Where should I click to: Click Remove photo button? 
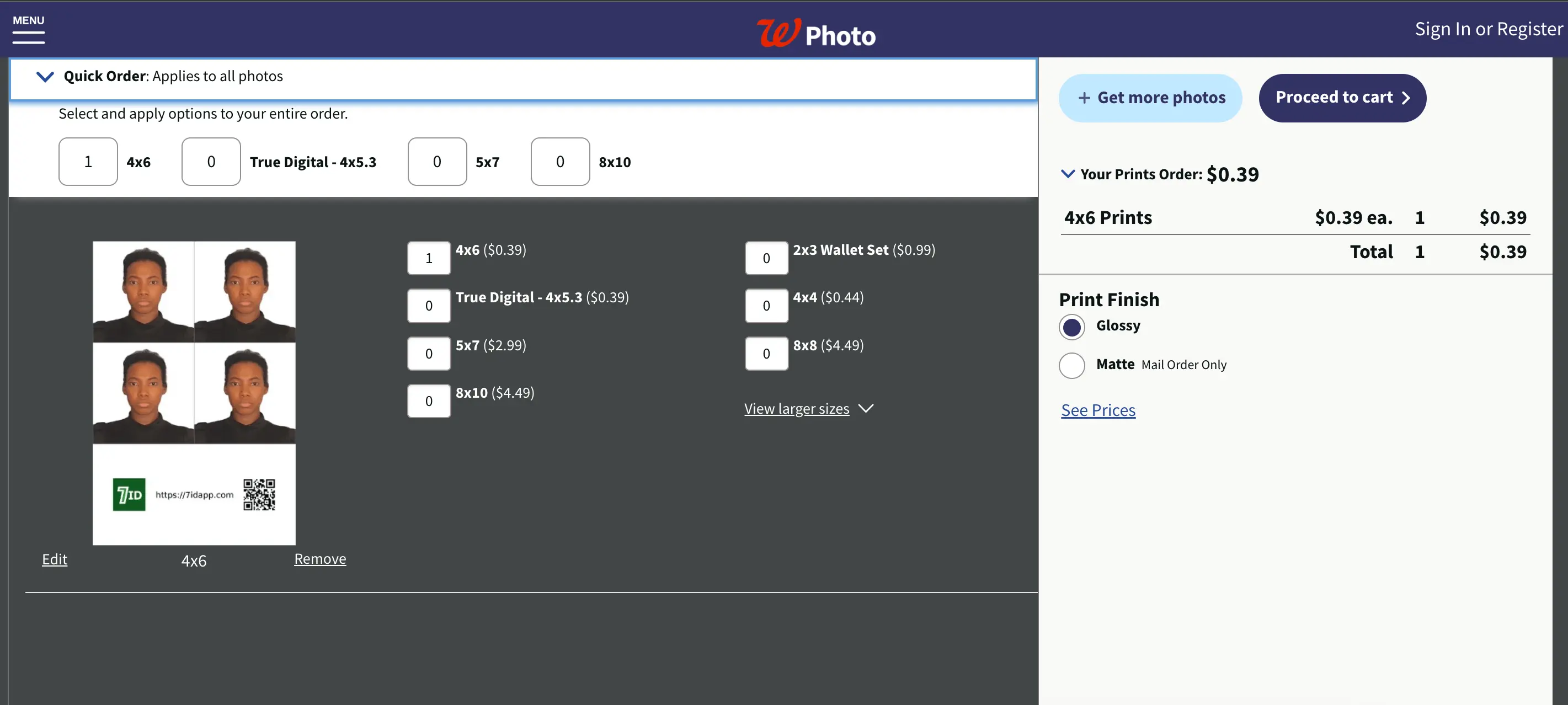(319, 559)
